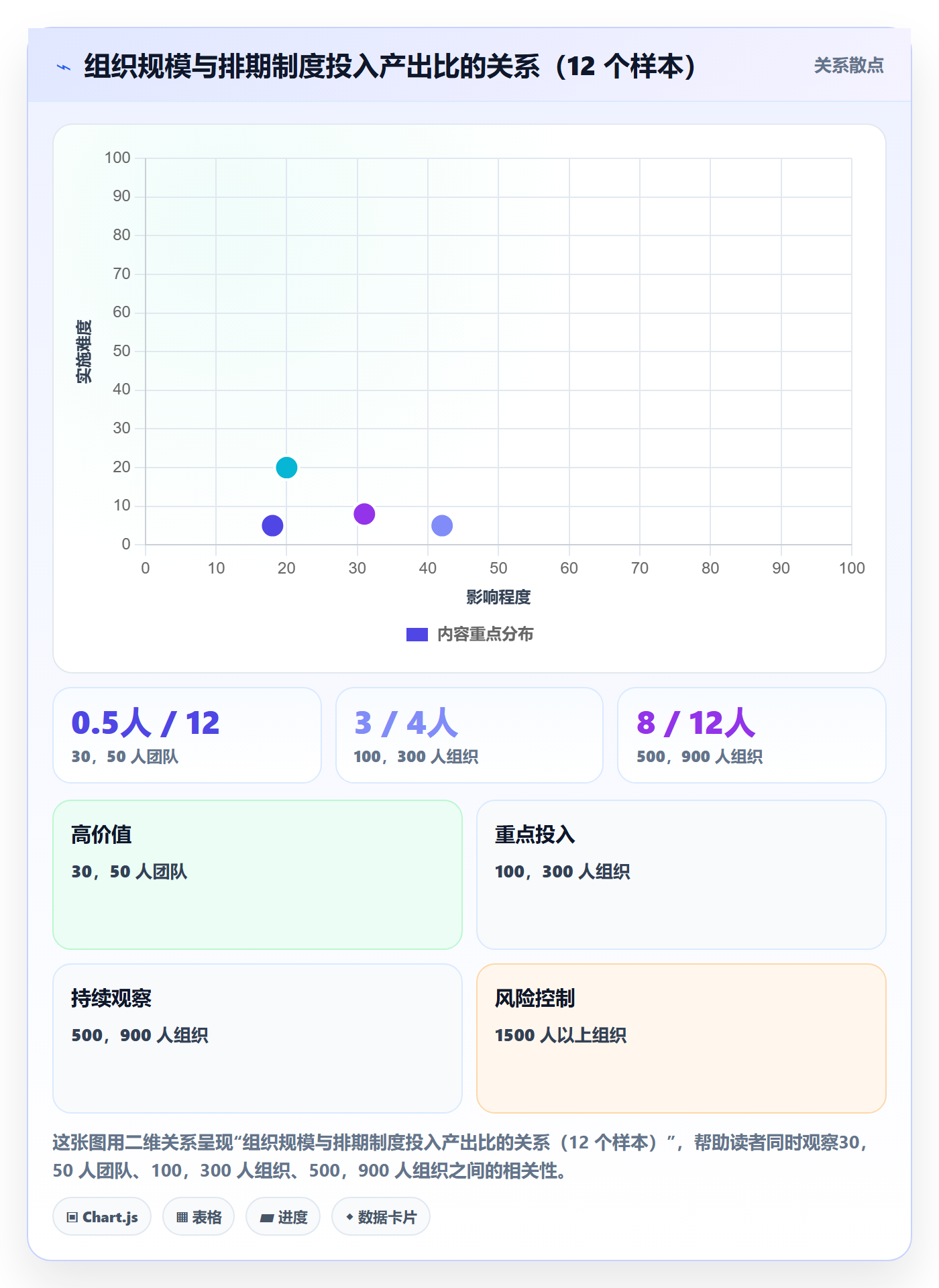Screen dimensions: 939x1288
Task: Toggle the 内容重点分布 legend item
Action: 469,634
